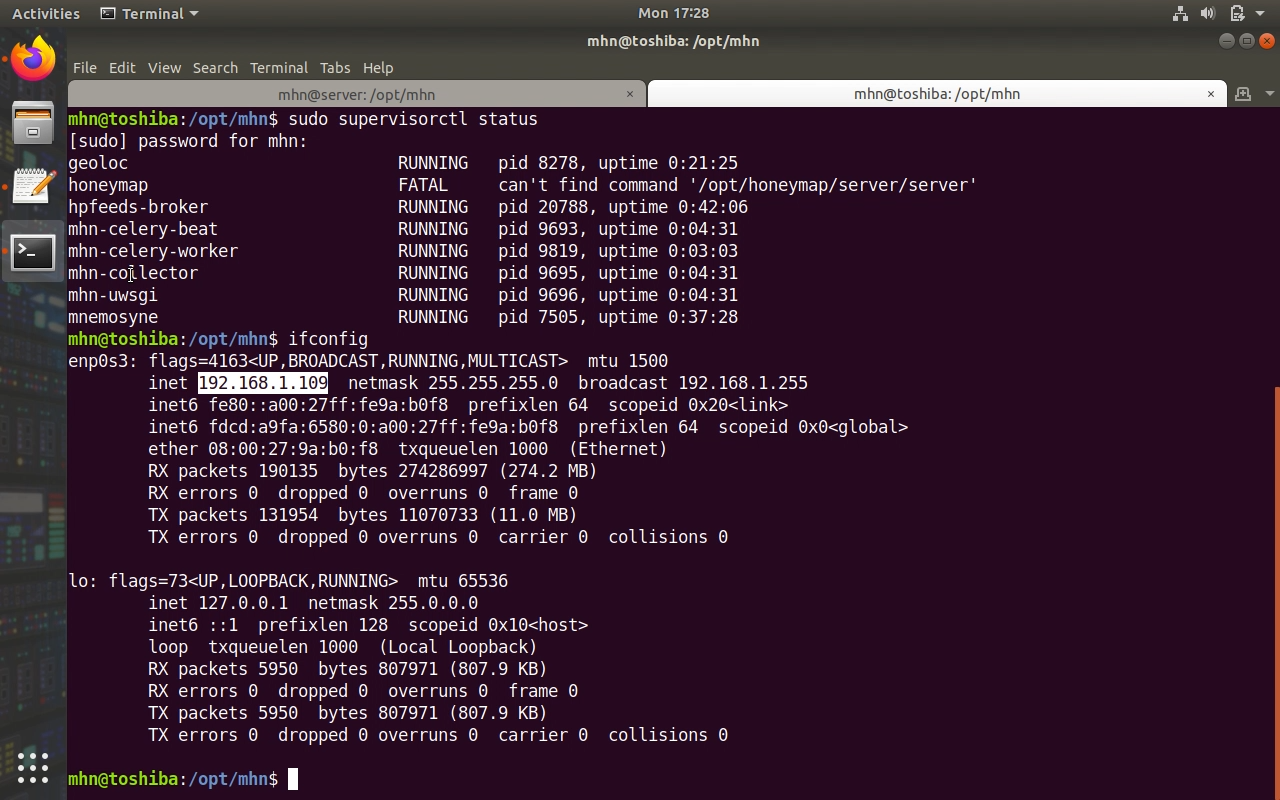Open the File menu
1280x800 pixels.
point(85,68)
